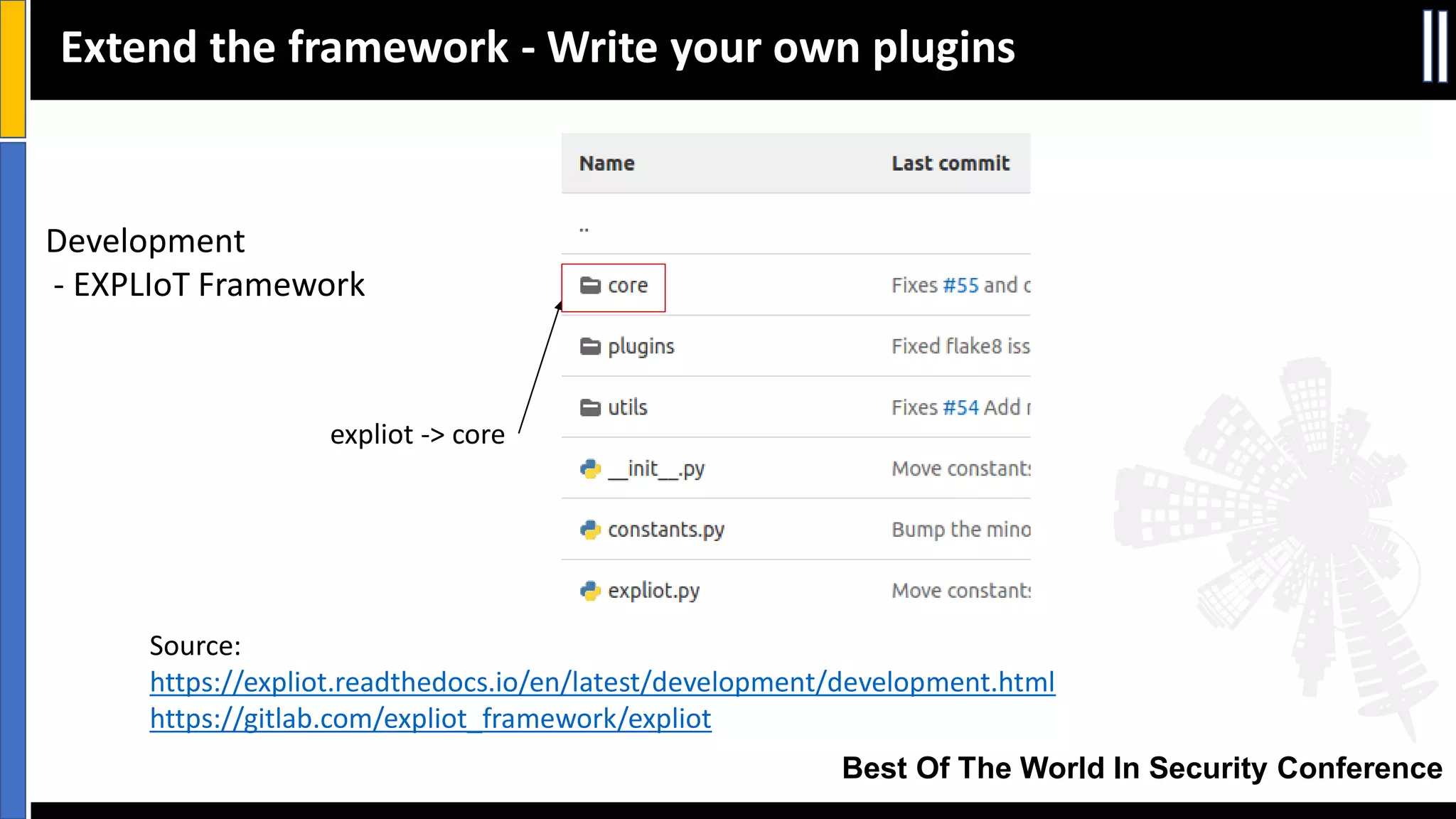This screenshot has height=819, width=1456.
Task: Click 'Fixes' text in core commit message
Action: pyautogui.click(x=915, y=285)
